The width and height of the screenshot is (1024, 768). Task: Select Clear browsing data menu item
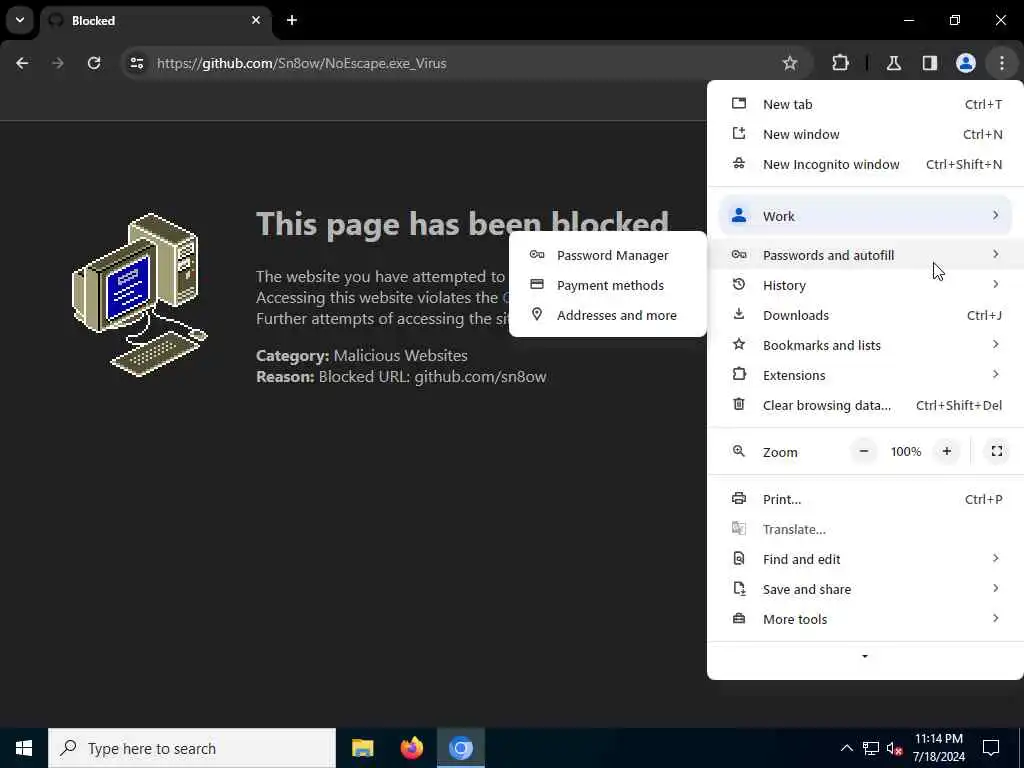(865, 406)
